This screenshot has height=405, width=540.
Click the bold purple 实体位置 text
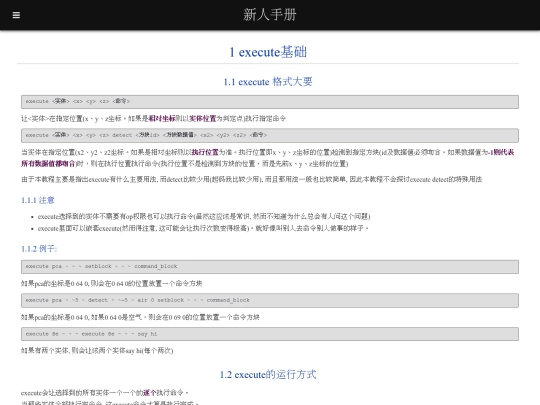[x=202, y=118]
